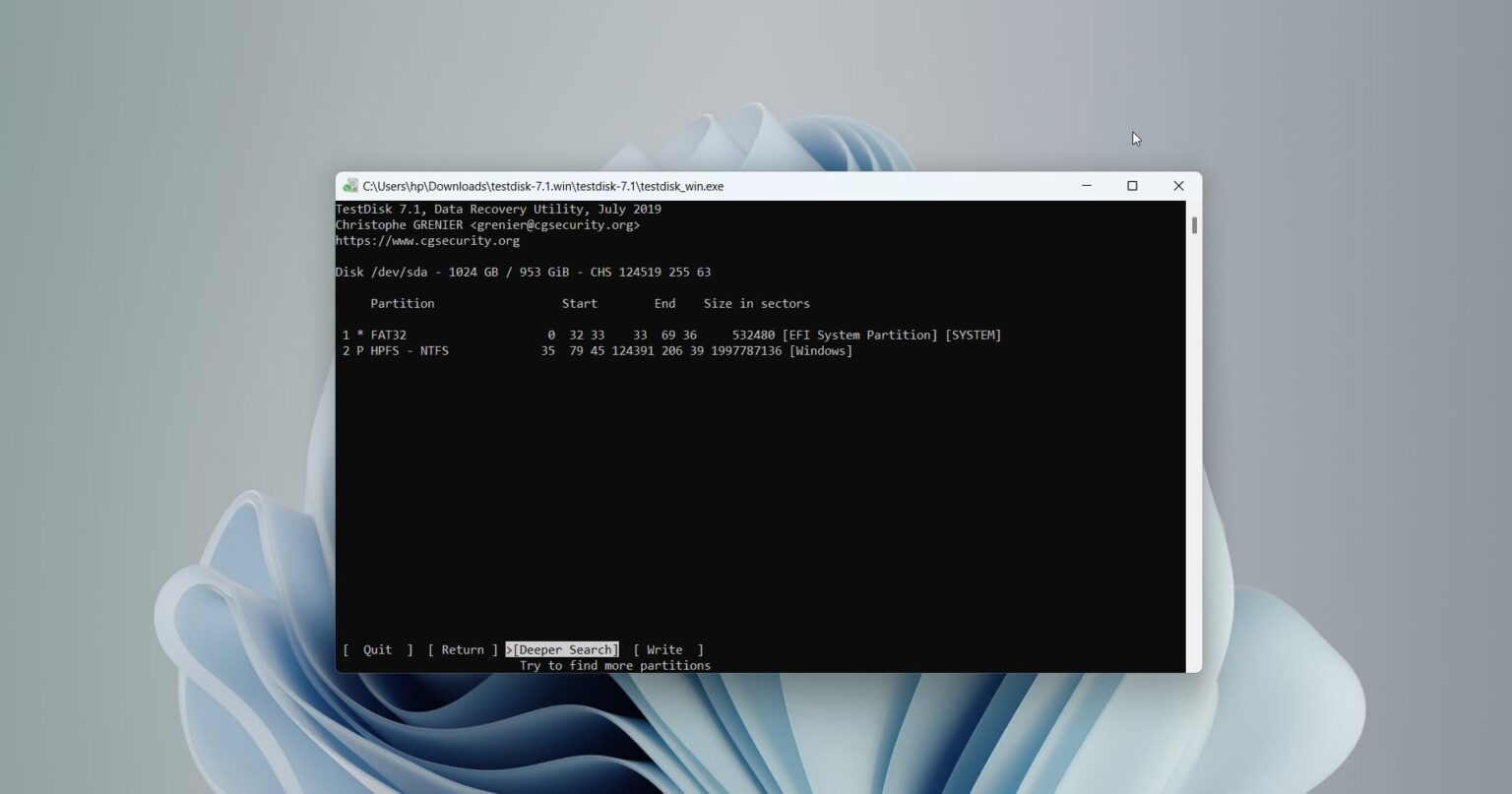Maximize the TestDisk console window

(x=1132, y=186)
